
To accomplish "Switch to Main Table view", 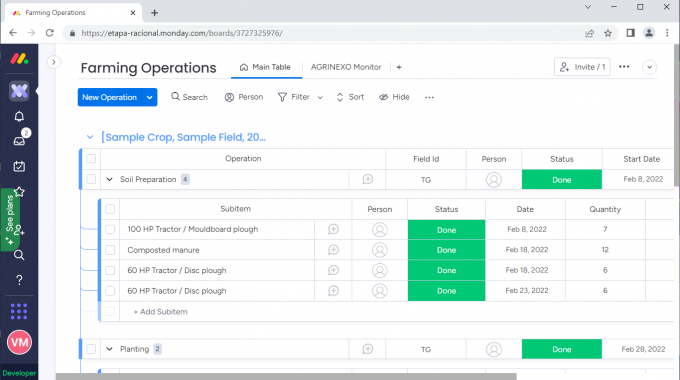I will (x=265, y=67).
